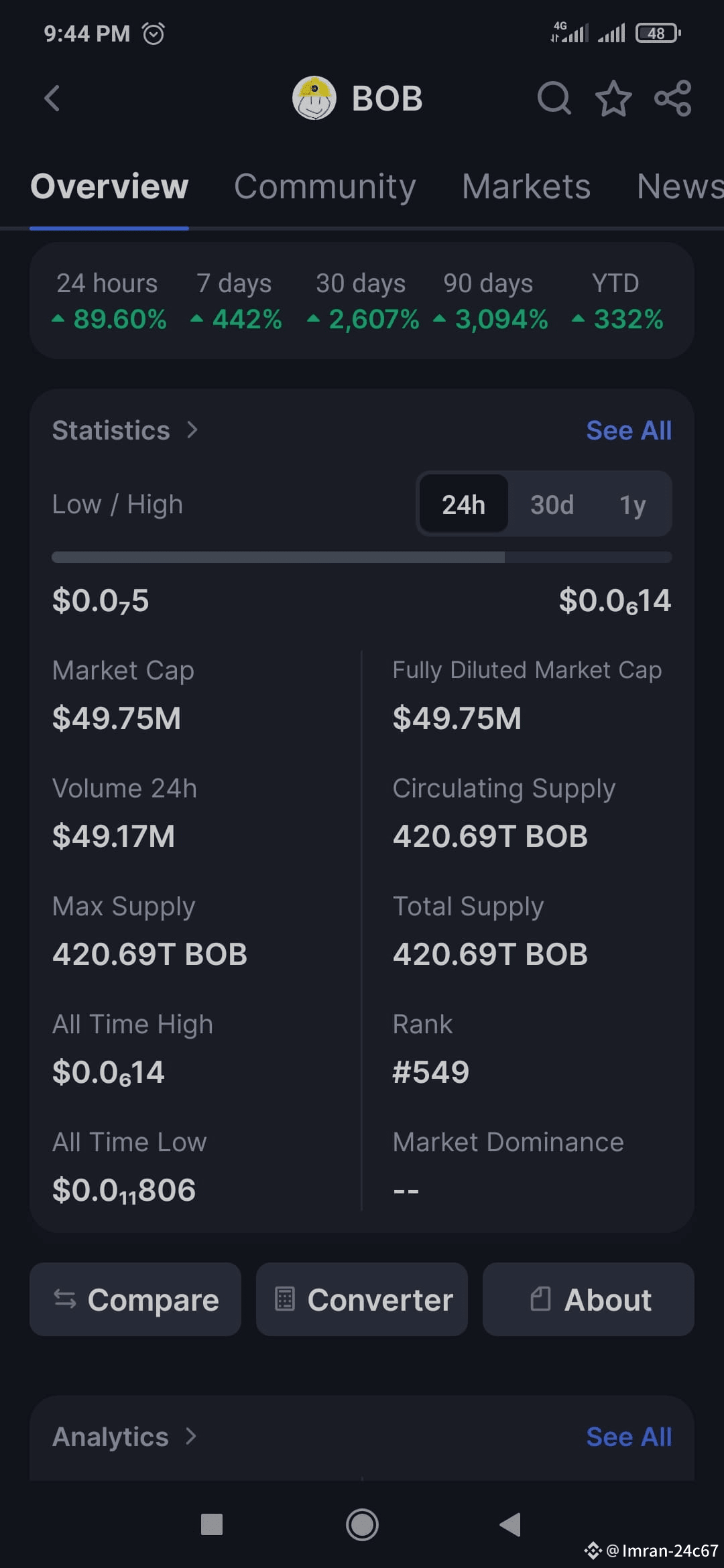Open the About button
The height and width of the screenshot is (1568, 724).
point(589,1299)
